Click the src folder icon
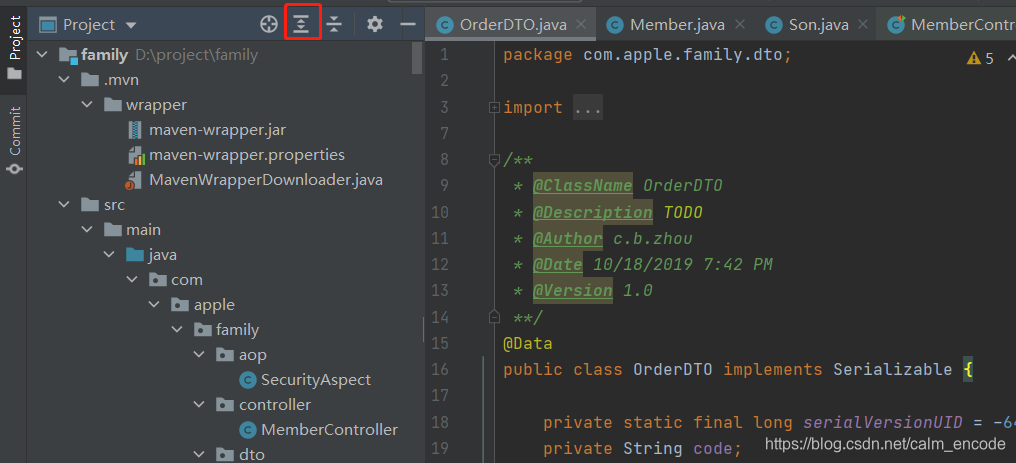 click(x=90, y=205)
